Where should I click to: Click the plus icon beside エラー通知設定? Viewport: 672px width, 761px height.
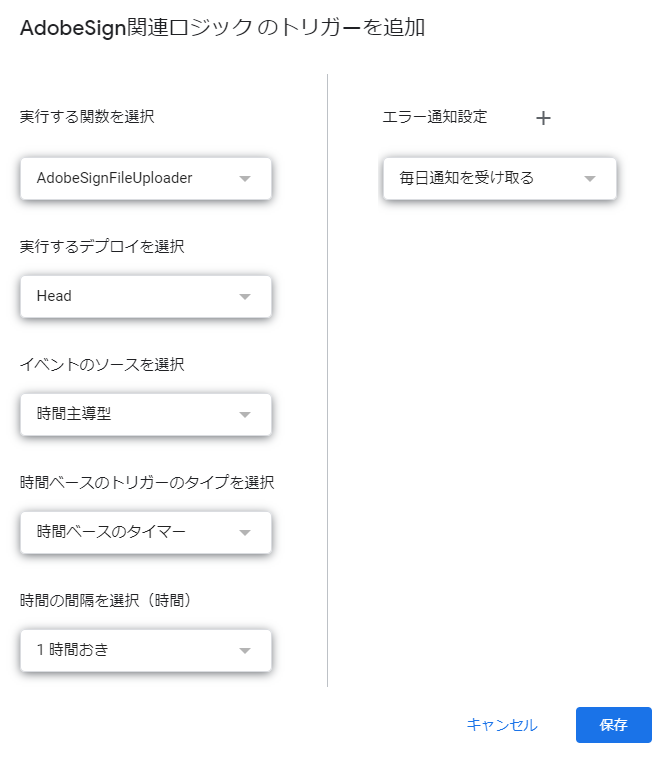pyautogui.click(x=543, y=118)
